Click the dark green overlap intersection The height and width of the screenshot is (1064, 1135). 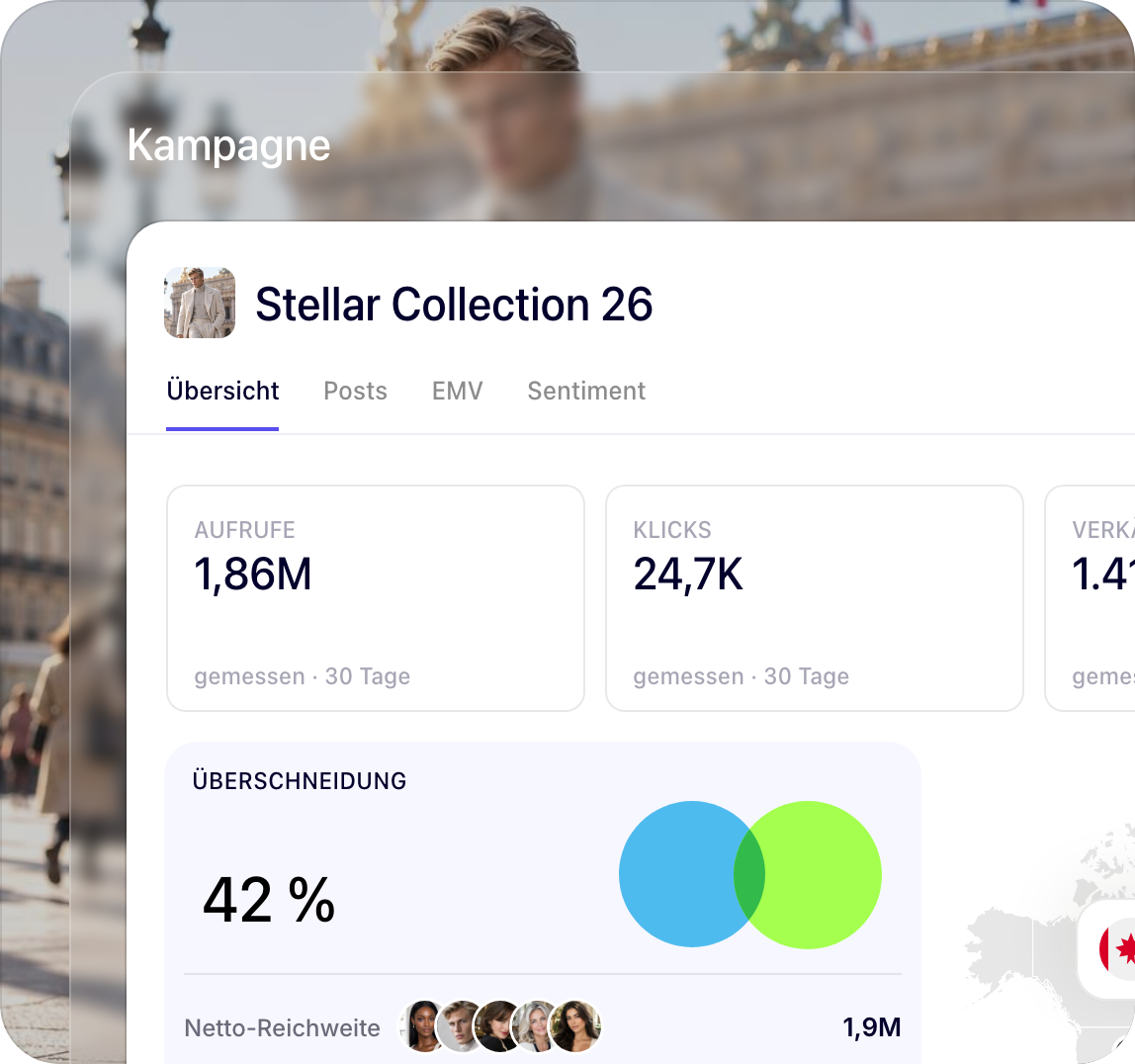click(x=749, y=874)
